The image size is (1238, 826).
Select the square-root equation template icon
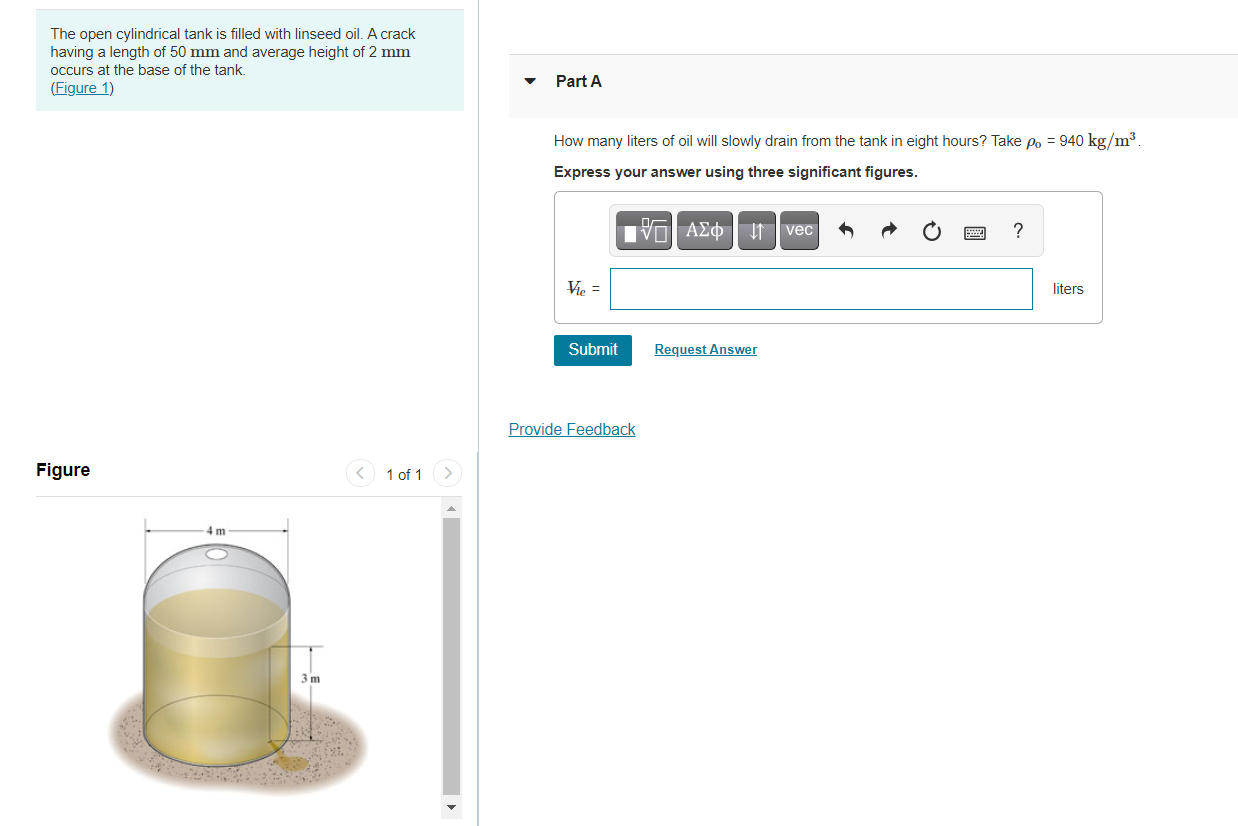tap(643, 230)
